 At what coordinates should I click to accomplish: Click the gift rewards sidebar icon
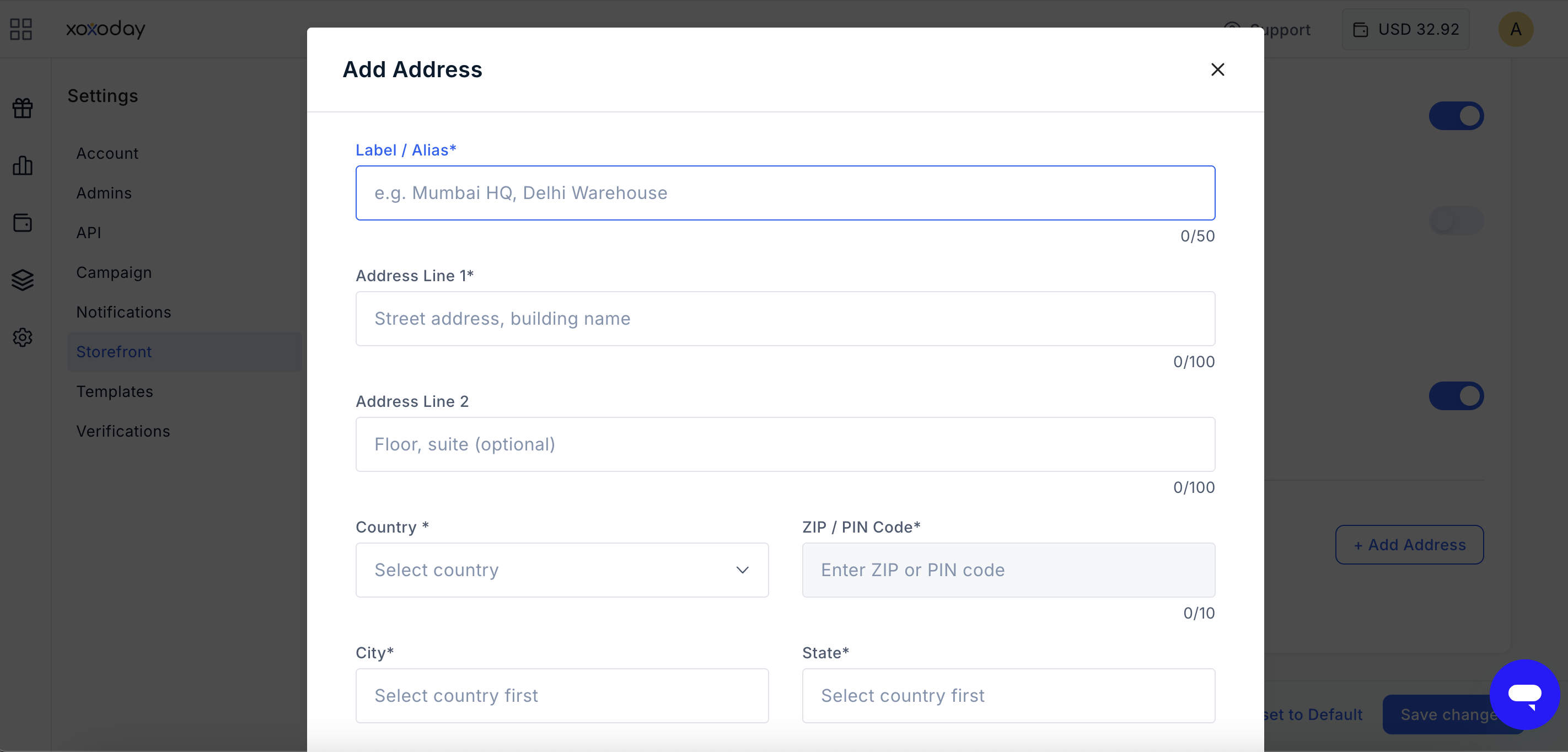pos(23,109)
